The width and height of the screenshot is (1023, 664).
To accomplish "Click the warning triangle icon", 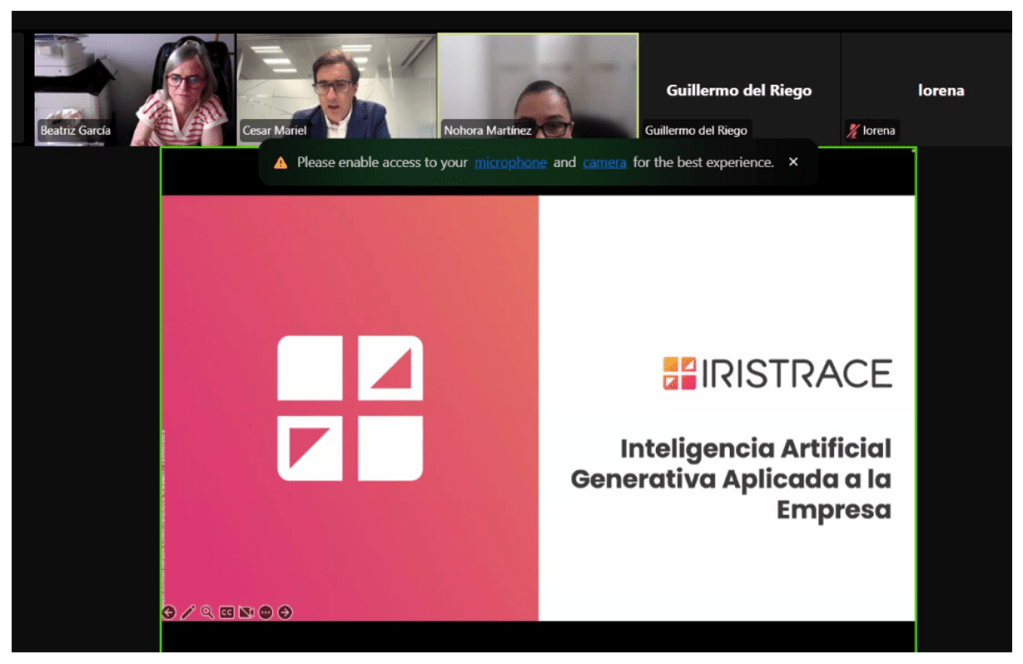I will pyautogui.click(x=281, y=162).
